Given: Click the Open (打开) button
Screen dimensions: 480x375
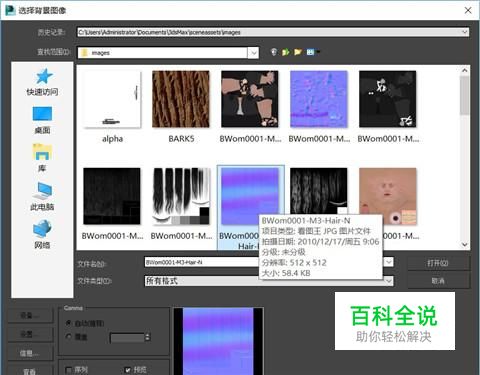Looking at the screenshot, I should [x=438, y=263].
